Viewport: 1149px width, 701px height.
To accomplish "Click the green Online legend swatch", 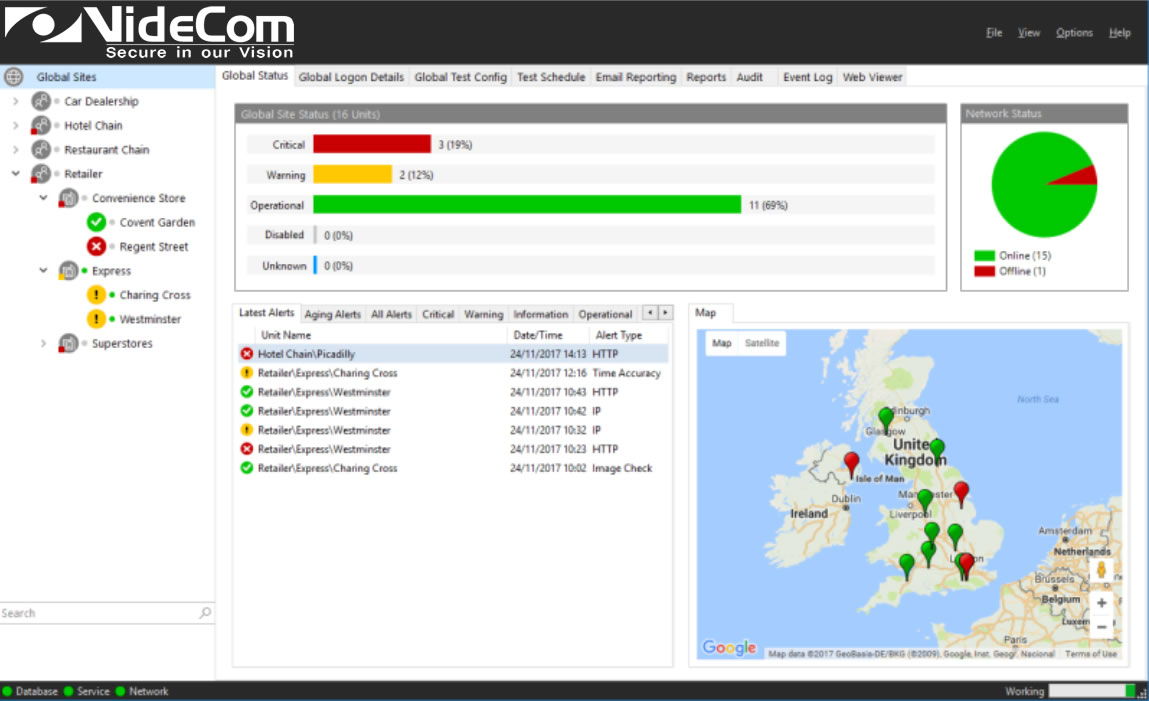I will pyautogui.click(x=984, y=256).
